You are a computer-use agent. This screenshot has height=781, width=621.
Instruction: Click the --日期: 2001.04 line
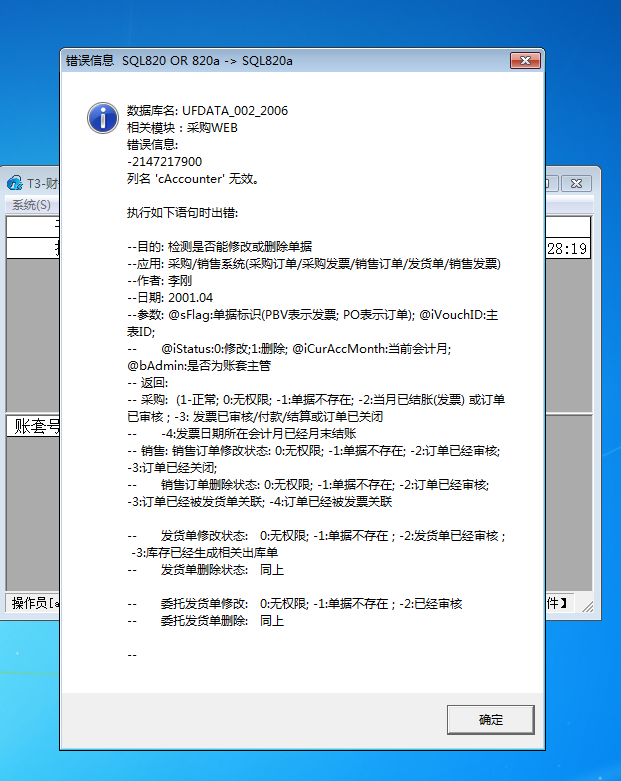(170, 297)
